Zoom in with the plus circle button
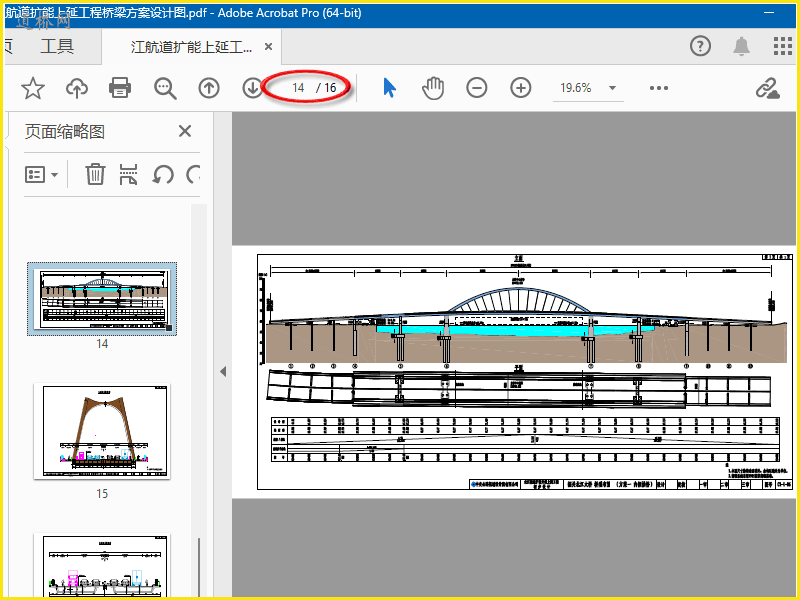The height and width of the screenshot is (600, 800). click(520, 88)
